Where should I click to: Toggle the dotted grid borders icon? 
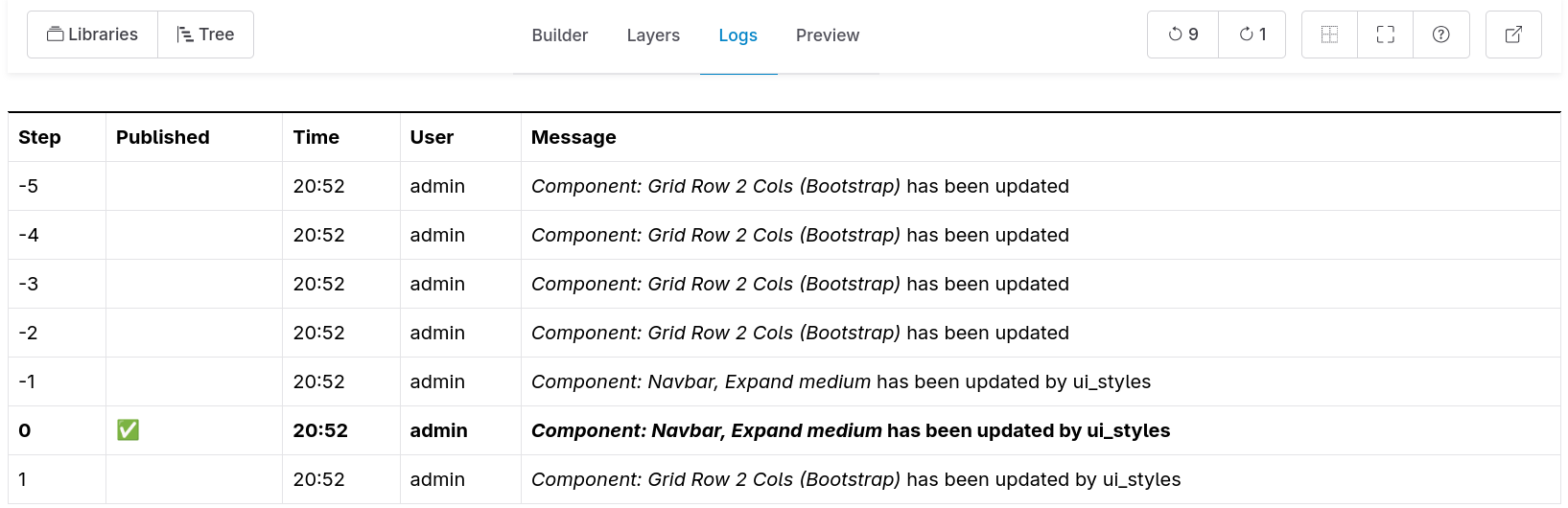tap(1329, 35)
